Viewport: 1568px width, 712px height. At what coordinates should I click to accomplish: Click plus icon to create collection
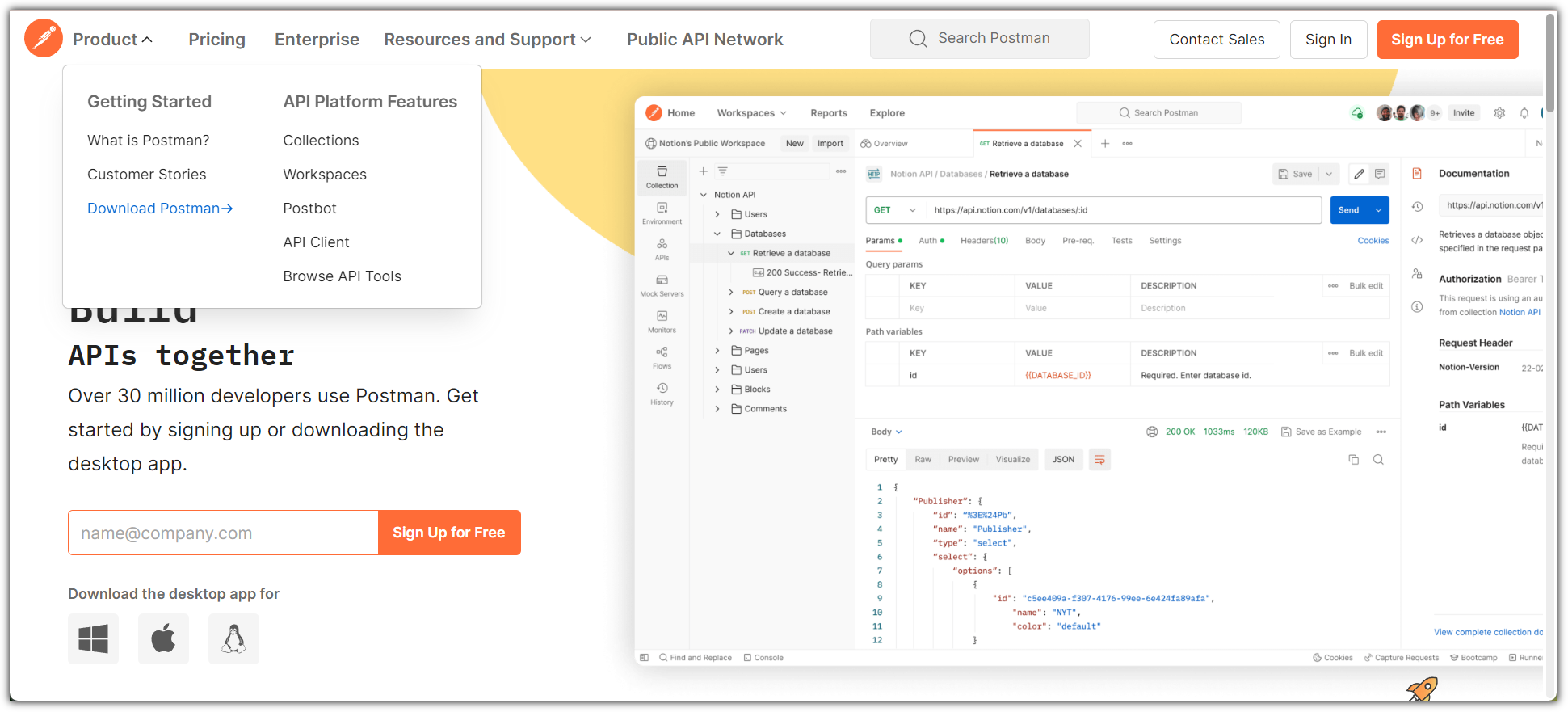point(703,171)
